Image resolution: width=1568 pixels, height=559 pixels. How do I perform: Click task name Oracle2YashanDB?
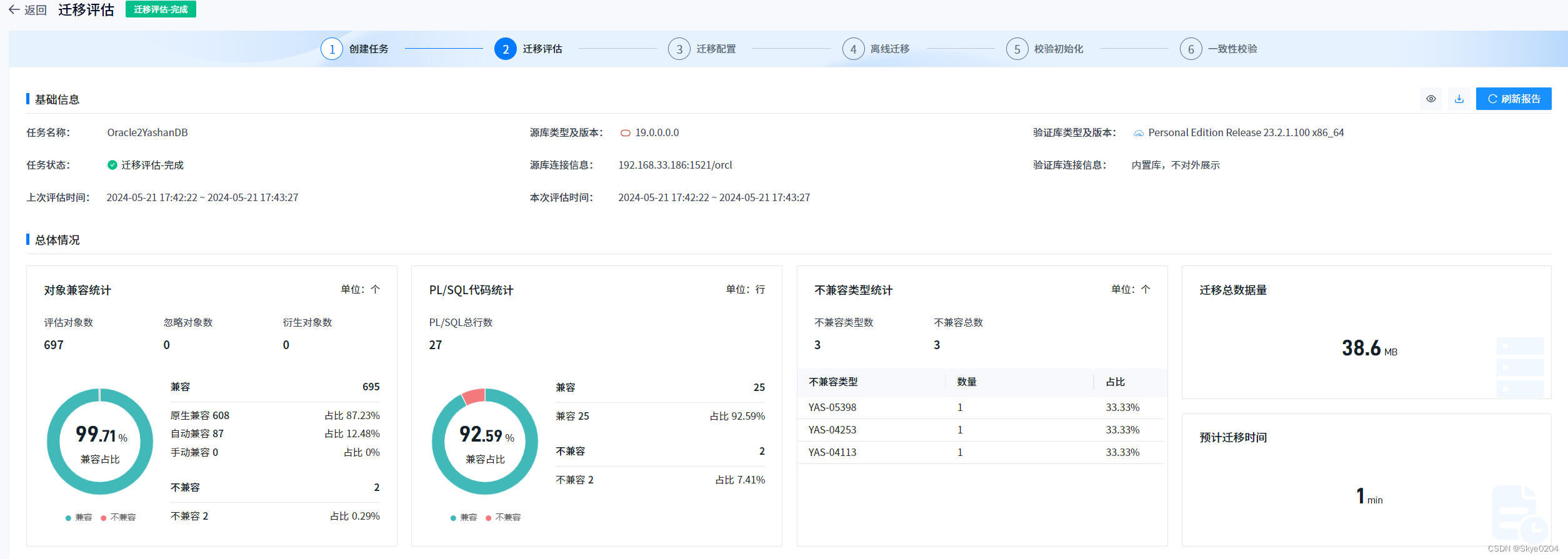[x=147, y=132]
